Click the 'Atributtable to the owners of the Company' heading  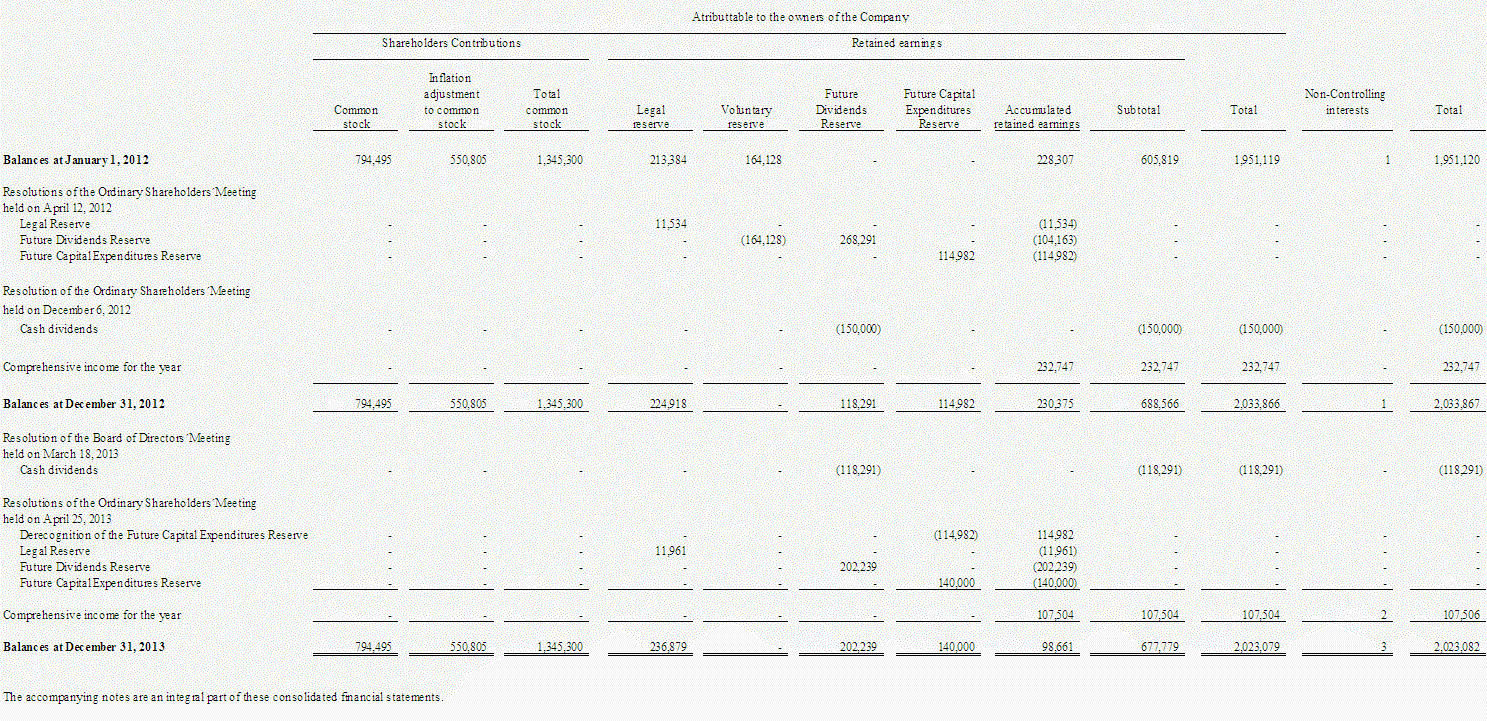pyautogui.click(x=799, y=17)
